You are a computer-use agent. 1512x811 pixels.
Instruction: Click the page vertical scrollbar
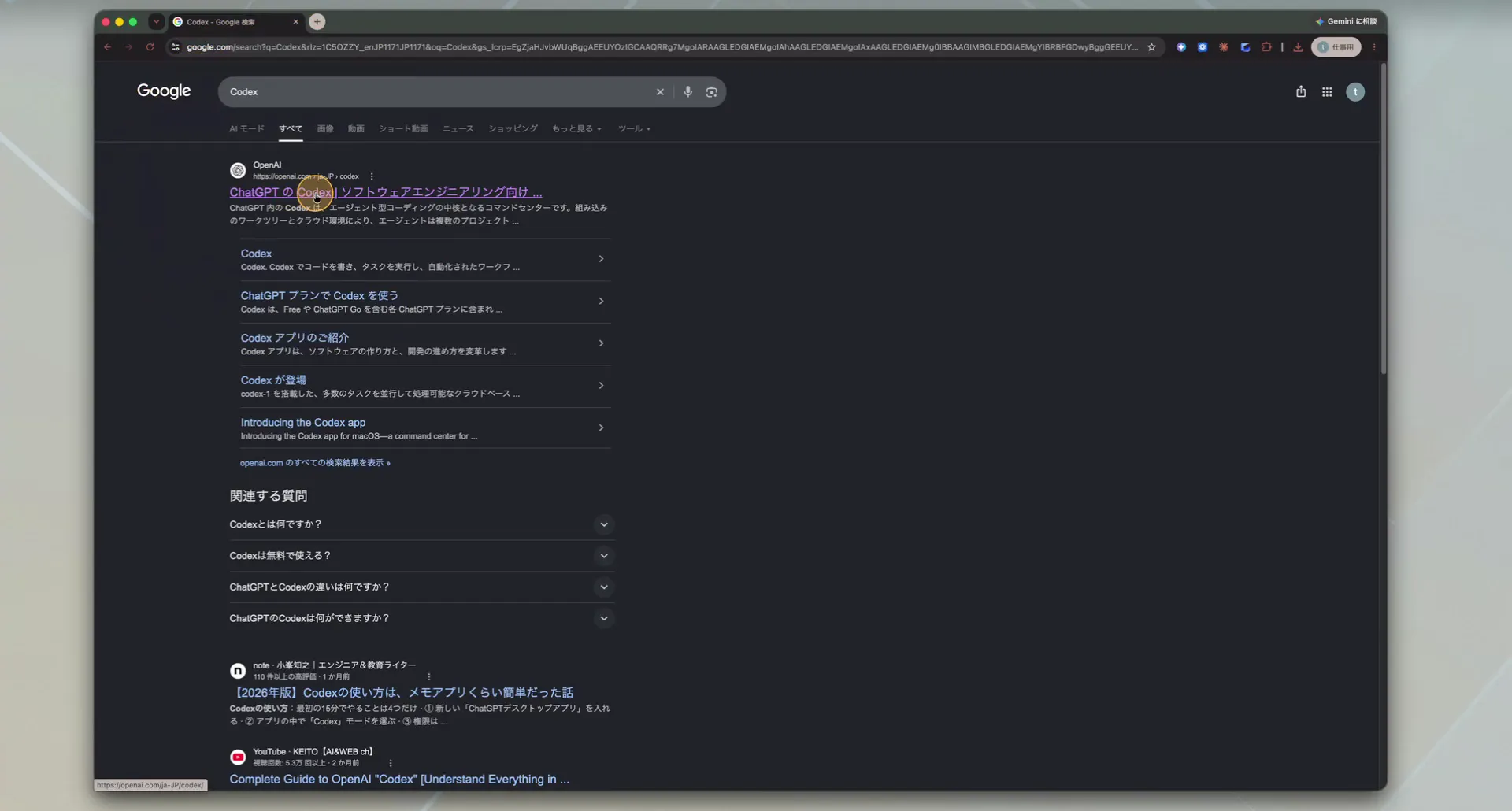[1383, 220]
